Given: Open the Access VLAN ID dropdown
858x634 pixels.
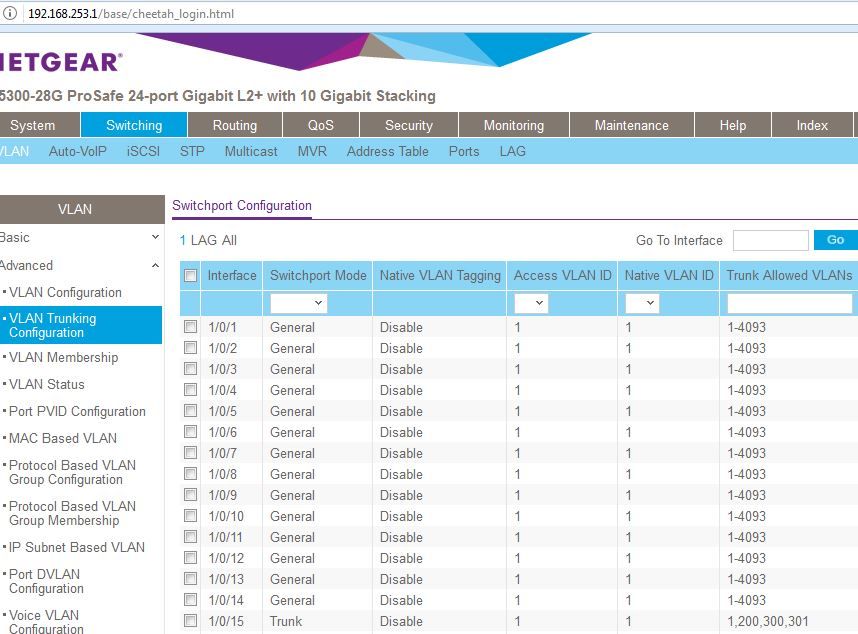Looking at the screenshot, I should [531, 303].
